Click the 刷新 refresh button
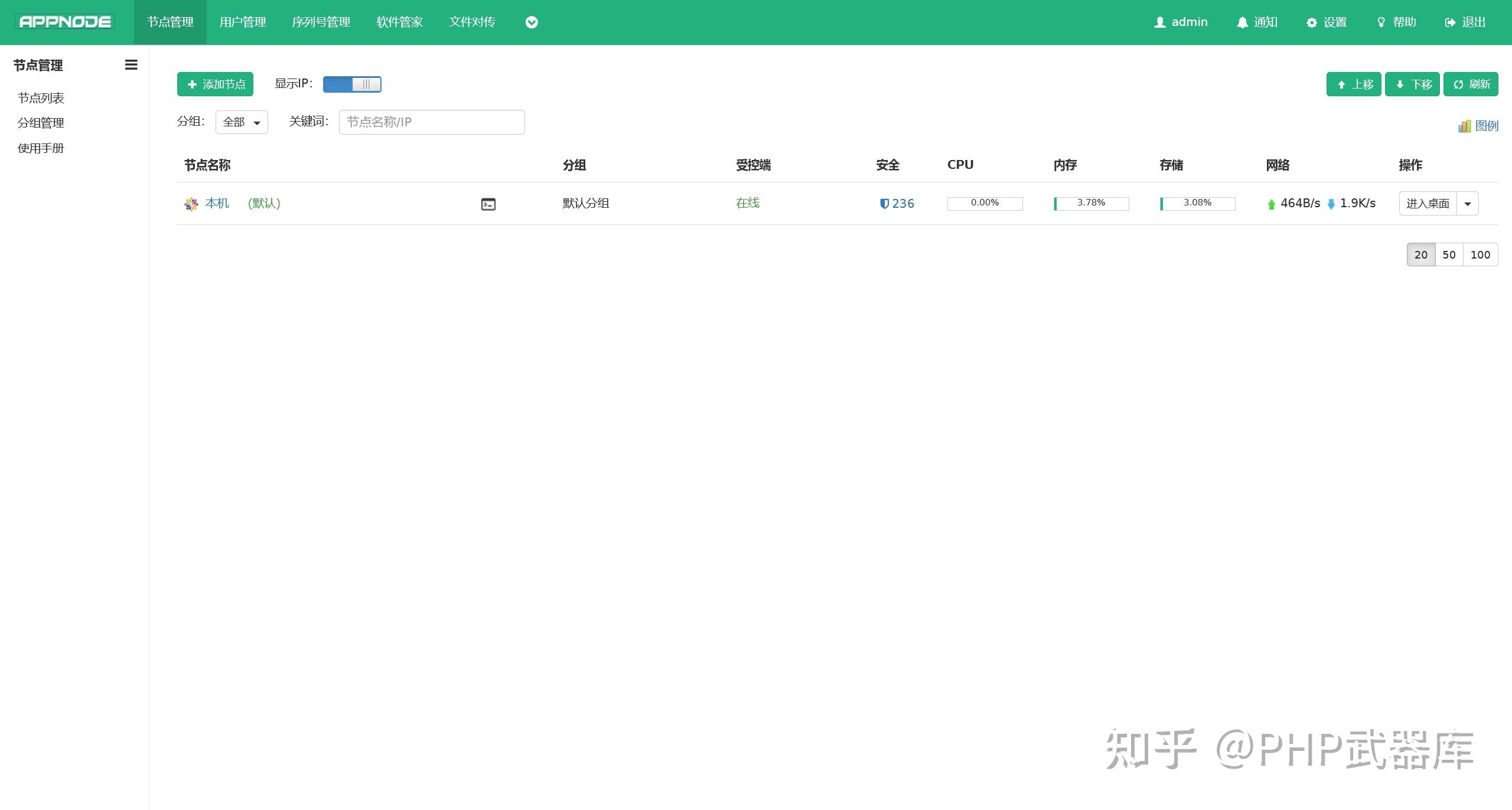 1471,84
